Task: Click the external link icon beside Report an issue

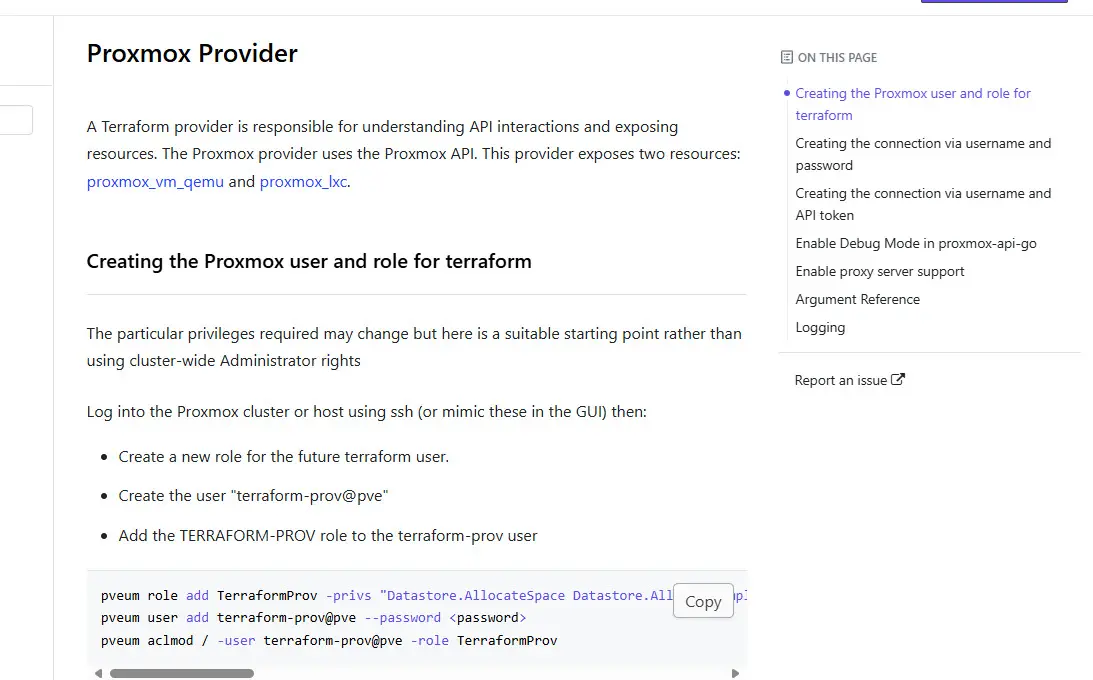Action: tap(898, 379)
